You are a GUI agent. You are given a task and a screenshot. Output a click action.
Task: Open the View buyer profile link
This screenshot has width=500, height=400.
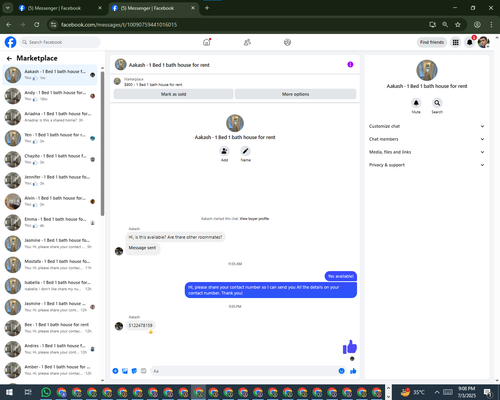254,219
